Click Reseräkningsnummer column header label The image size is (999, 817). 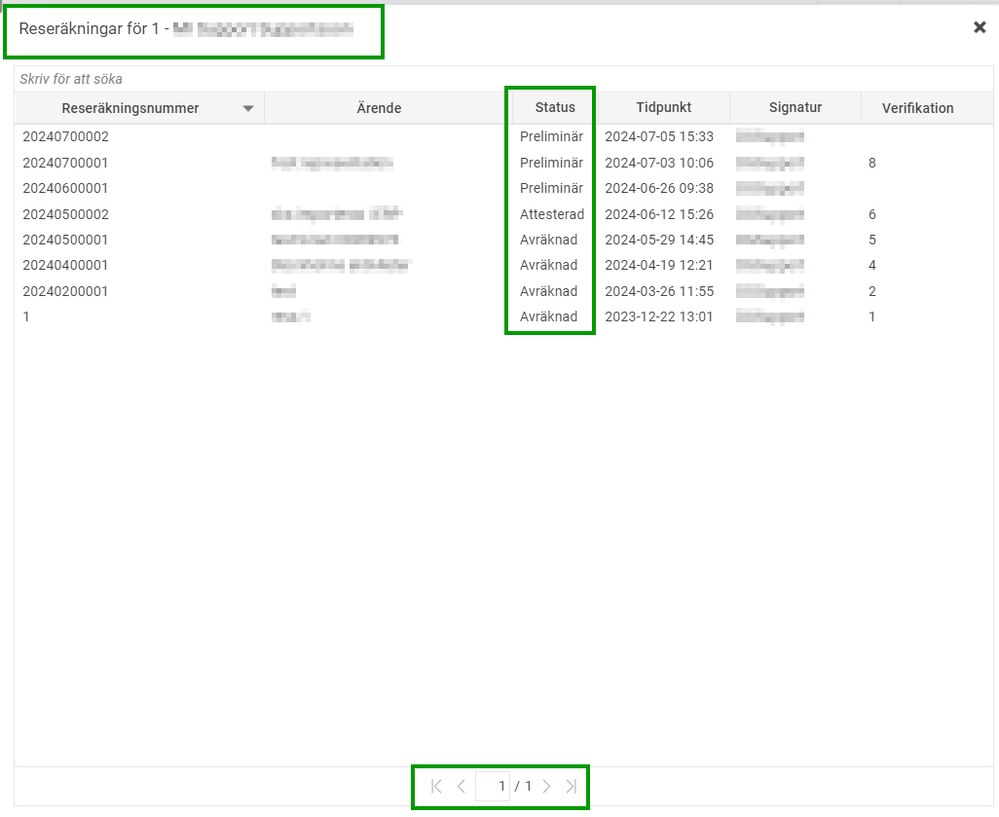point(130,108)
